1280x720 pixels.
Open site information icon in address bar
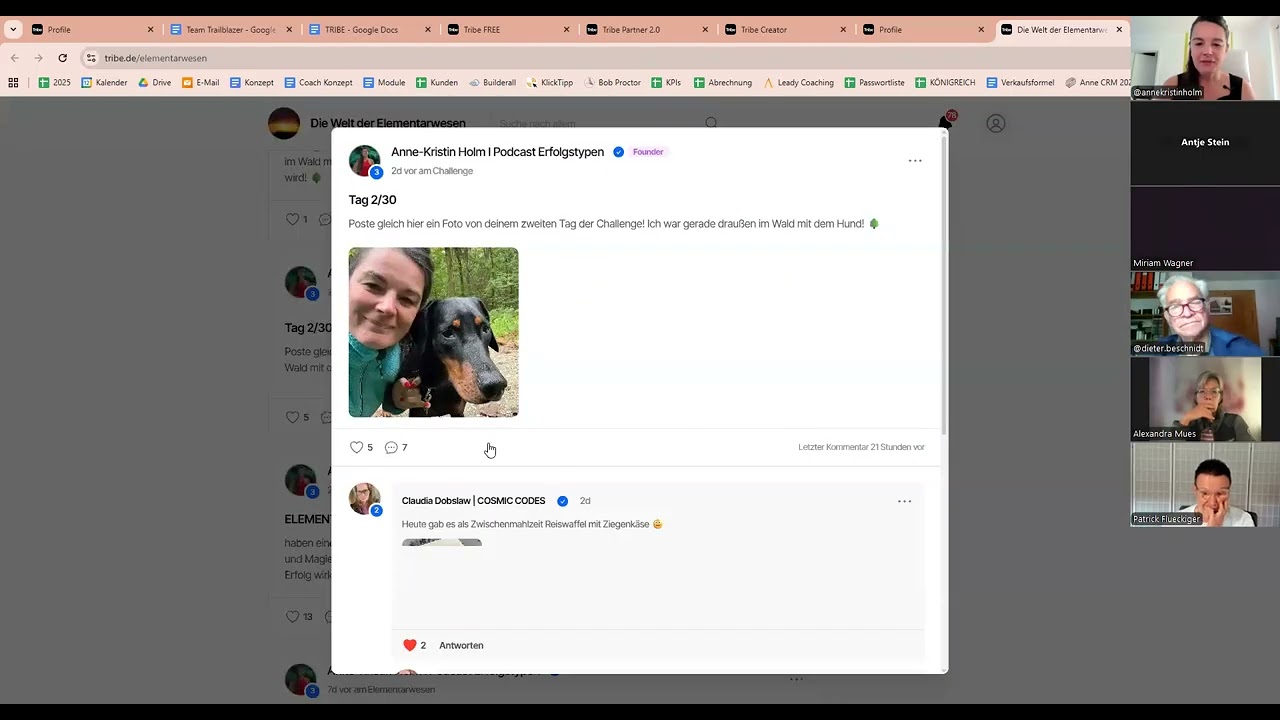[91, 58]
